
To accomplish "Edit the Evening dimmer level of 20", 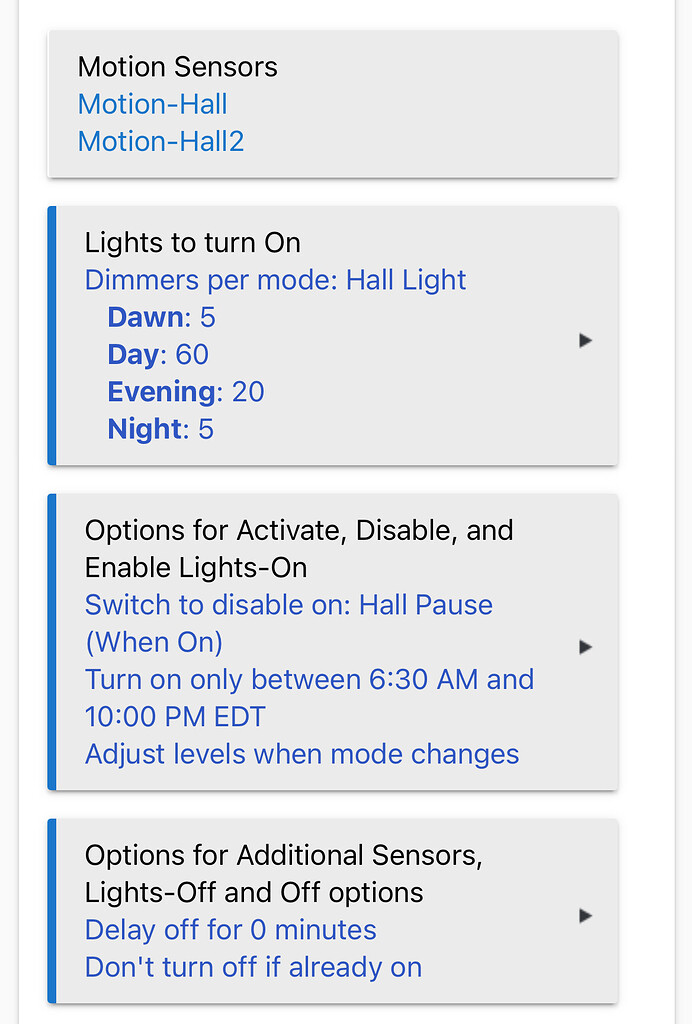I will 185,391.
